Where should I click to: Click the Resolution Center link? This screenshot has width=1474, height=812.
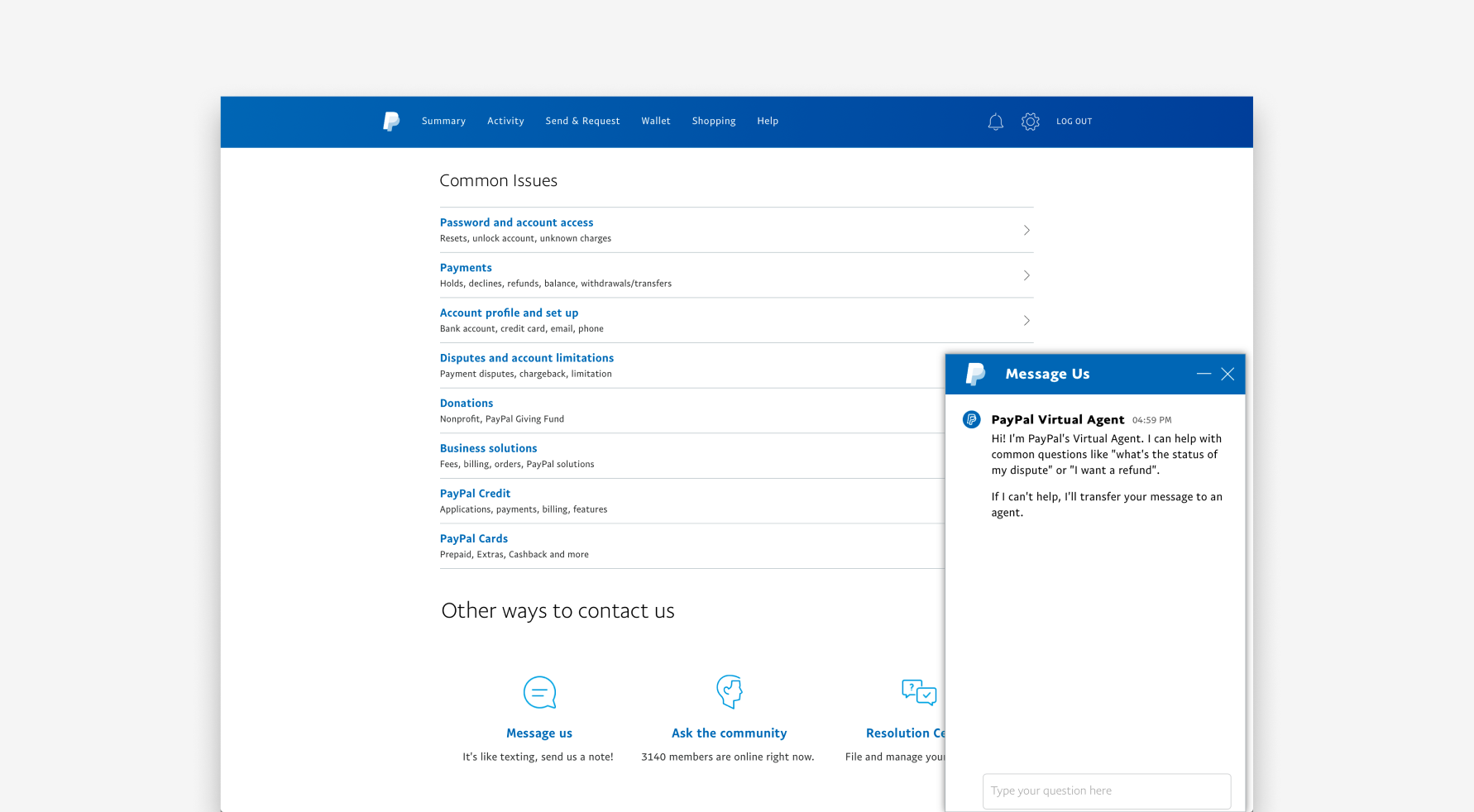pyautogui.click(x=905, y=733)
